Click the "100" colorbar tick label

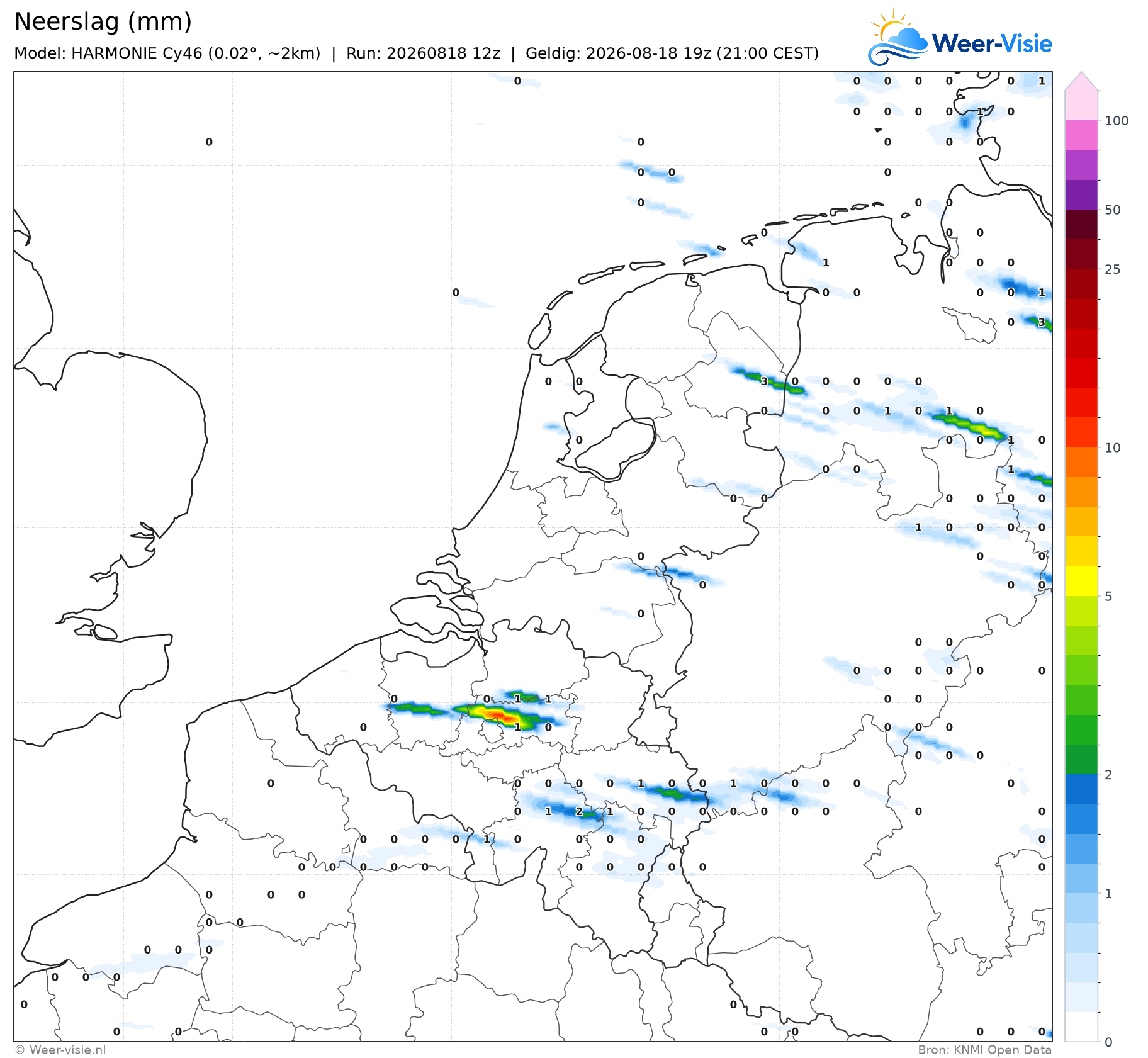pyautogui.click(x=1117, y=121)
